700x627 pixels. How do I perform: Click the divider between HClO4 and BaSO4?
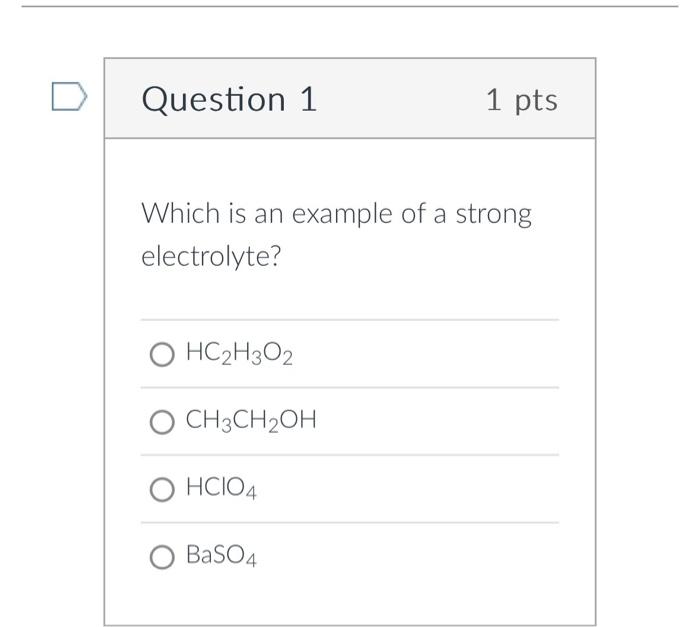click(x=350, y=522)
